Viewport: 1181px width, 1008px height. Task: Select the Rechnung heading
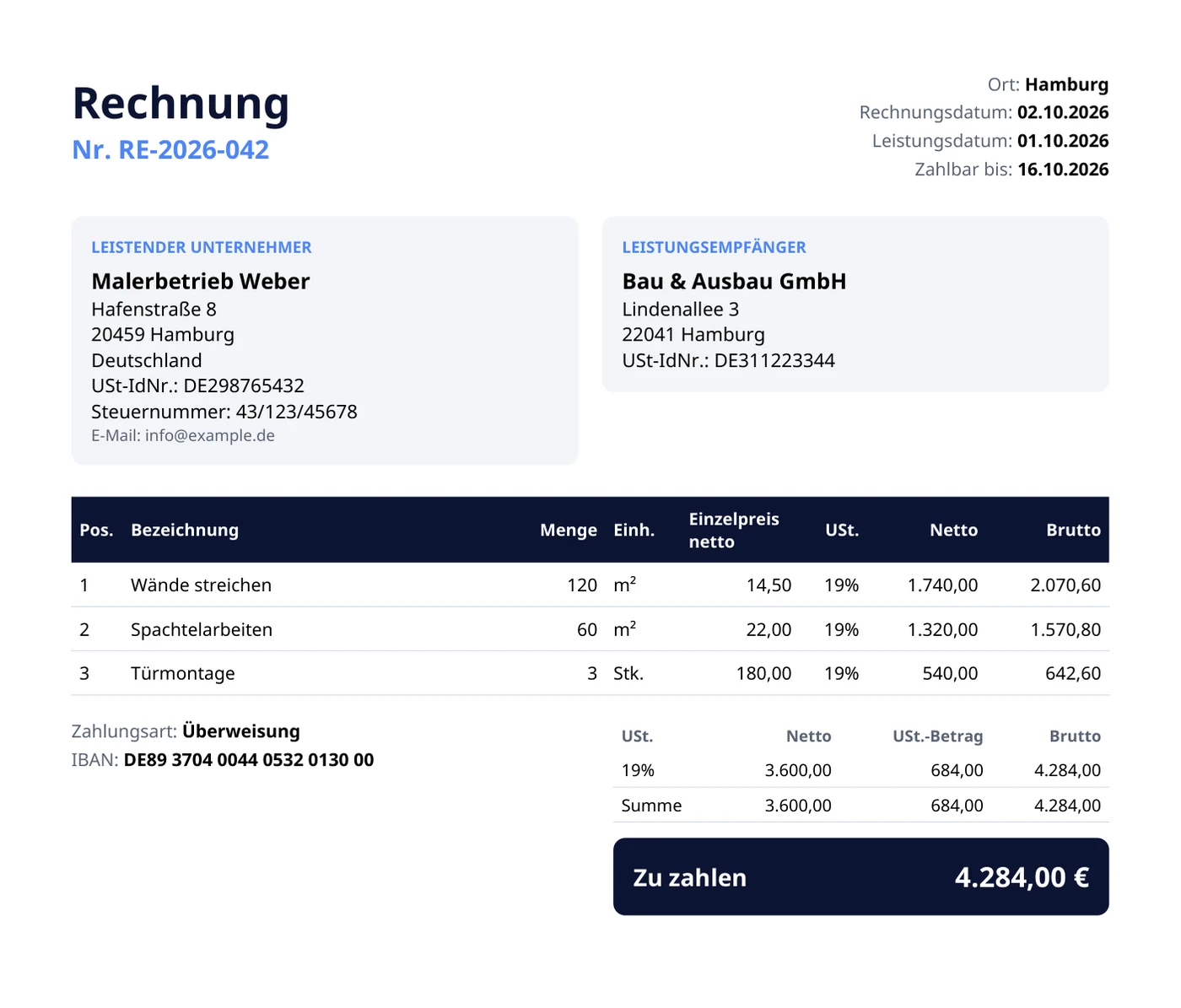click(181, 104)
